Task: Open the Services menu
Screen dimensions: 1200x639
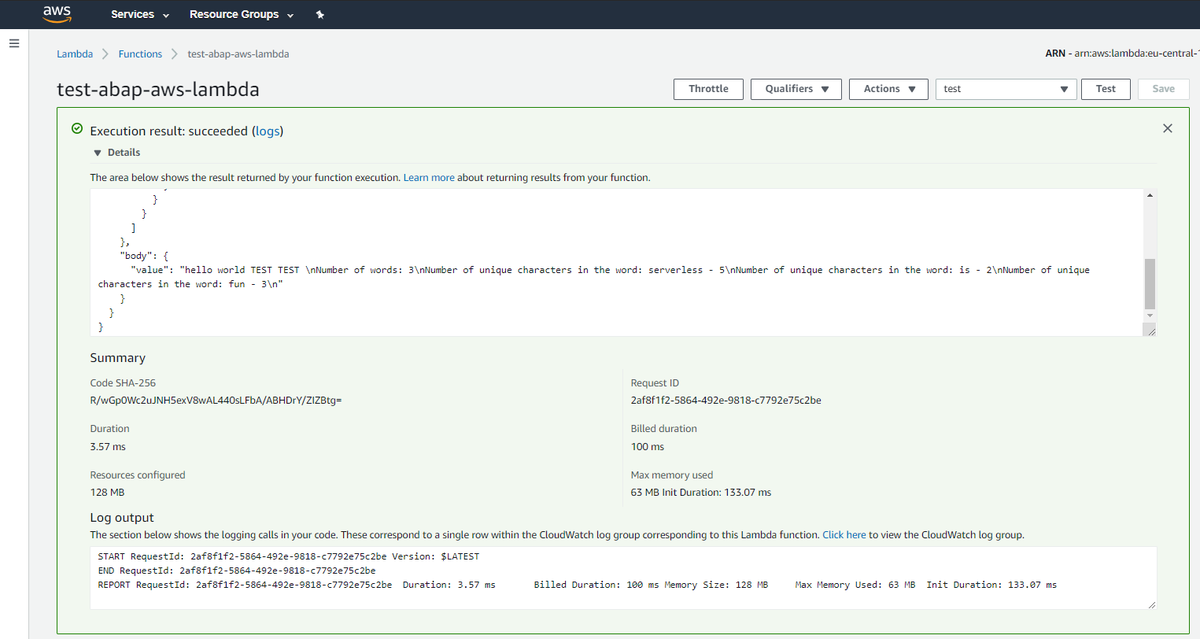Action: 139,14
